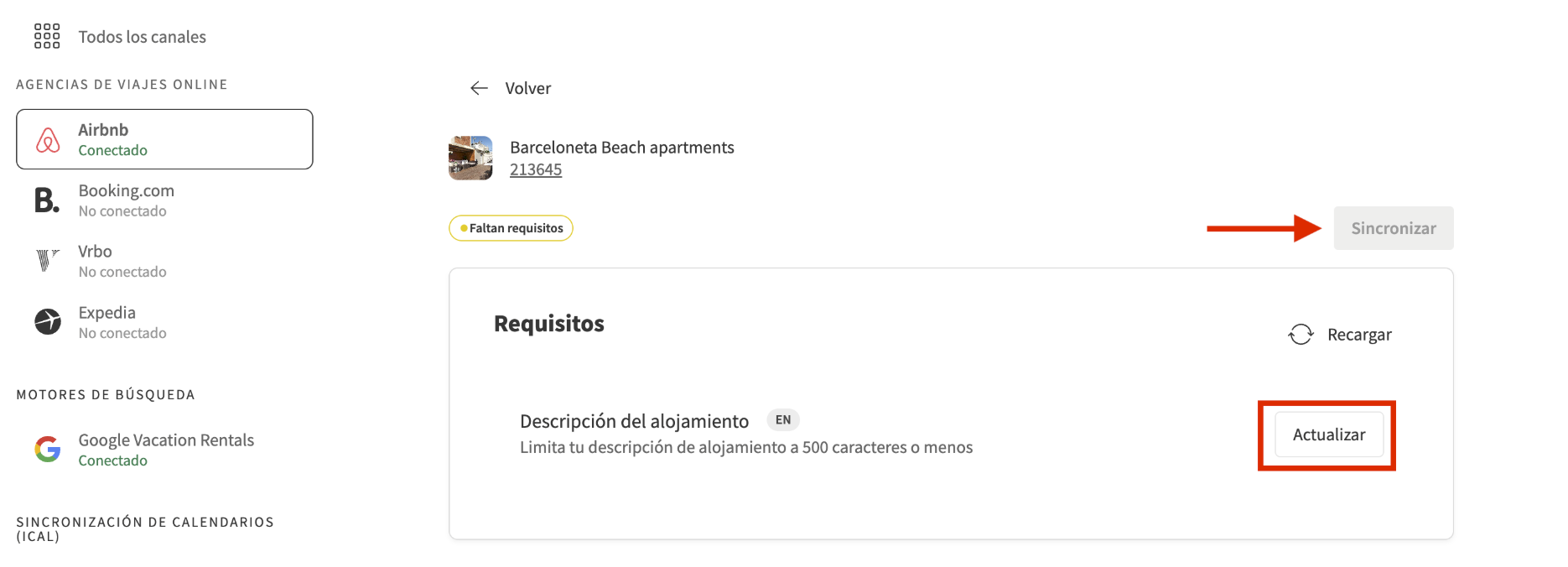The image size is (1568, 567).
Task: Click the Airbnb logo icon
Action: pyautogui.click(x=48, y=140)
